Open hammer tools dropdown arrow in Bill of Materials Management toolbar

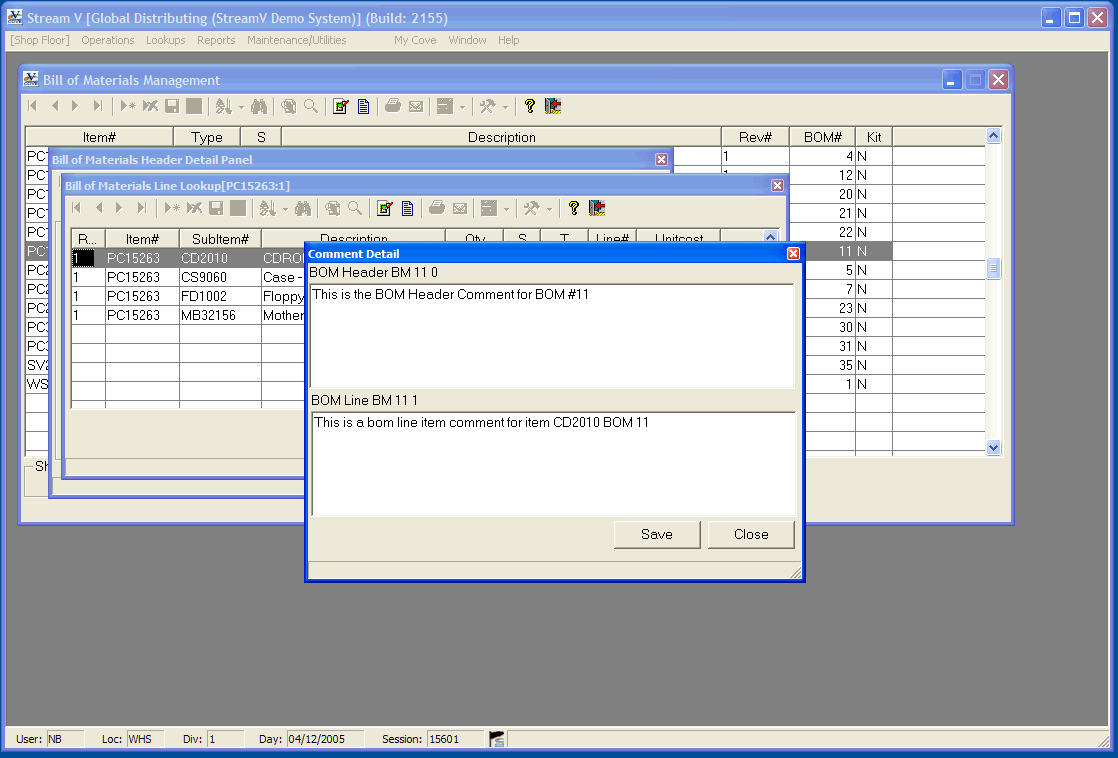click(x=506, y=108)
